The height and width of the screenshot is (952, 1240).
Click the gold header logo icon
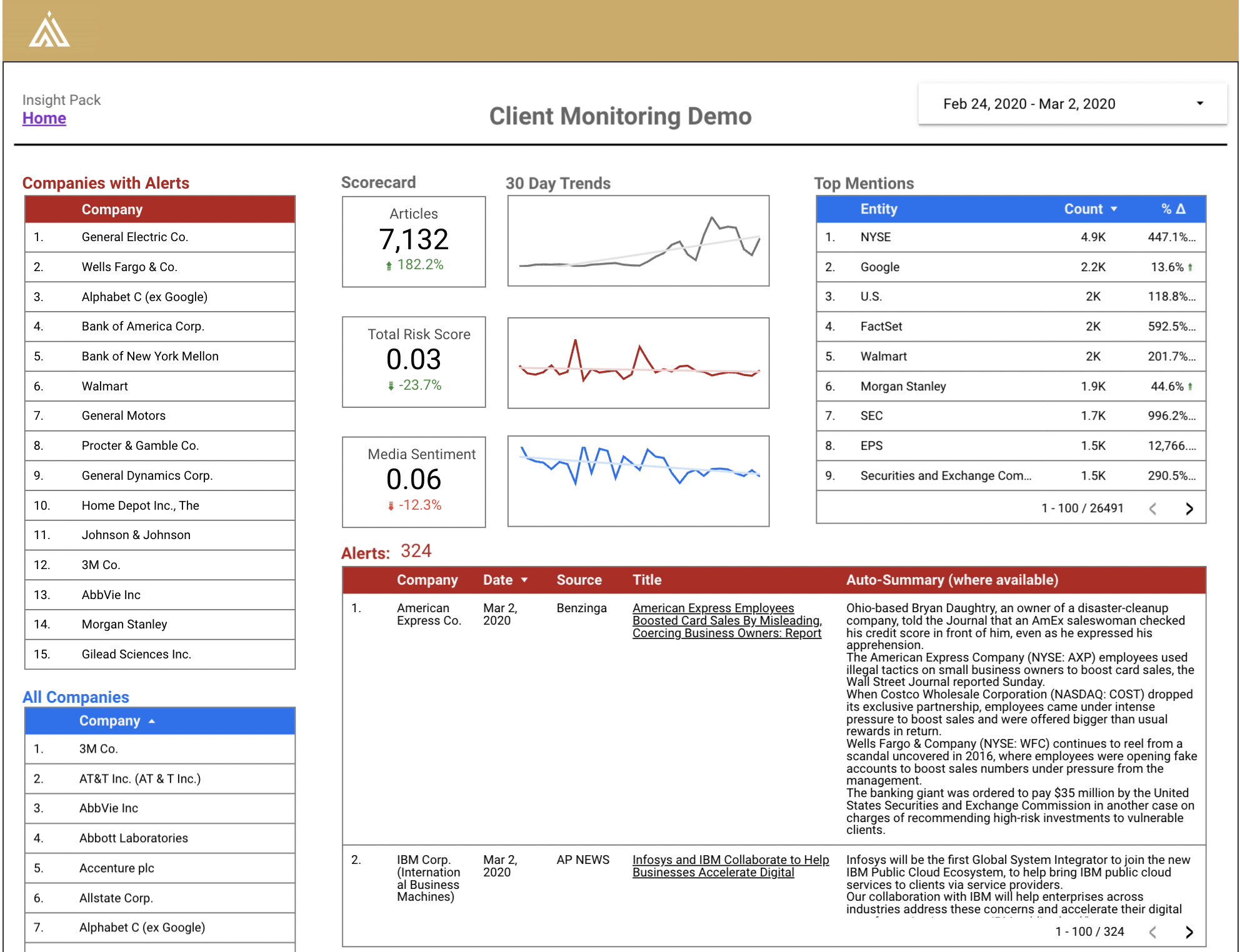pyautogui.click(x=49, y=30)
